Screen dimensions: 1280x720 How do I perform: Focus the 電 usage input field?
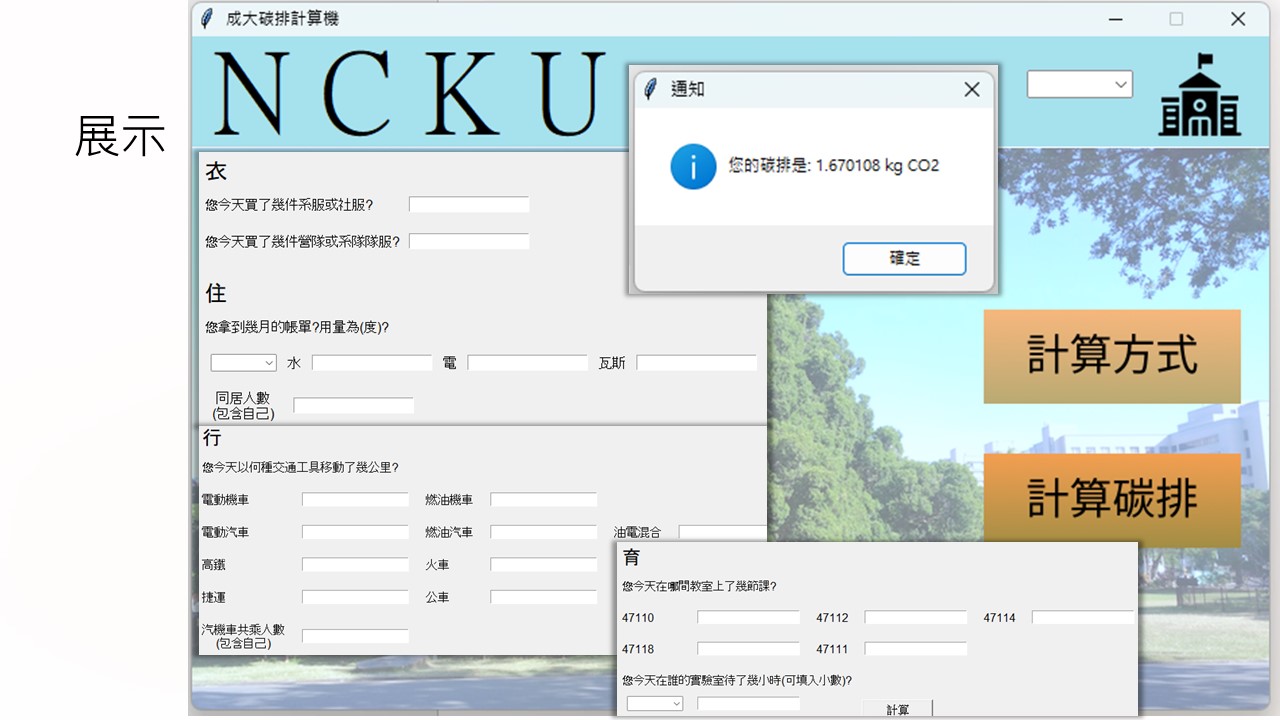528,363
